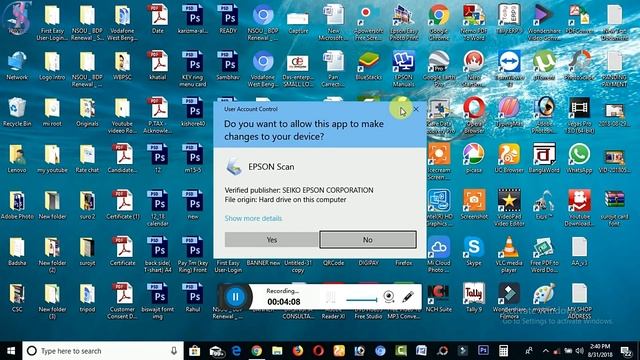Select the MY SHOP ADDRESS file on desktop
The width and height of the screenshot is (640, 360).
579,301
